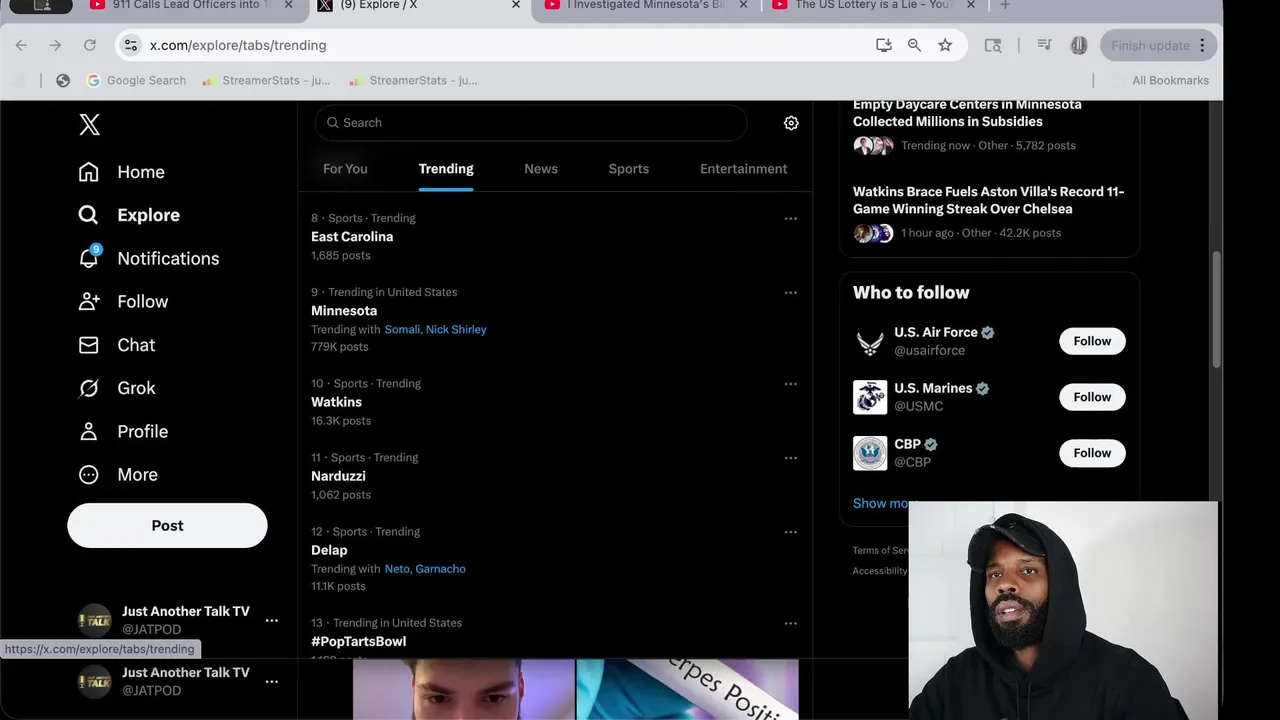This screenshot has height=720, width=1280.
Task: Open Watkins Brace Fuels Aston Villa story
Action: [989, 200]
